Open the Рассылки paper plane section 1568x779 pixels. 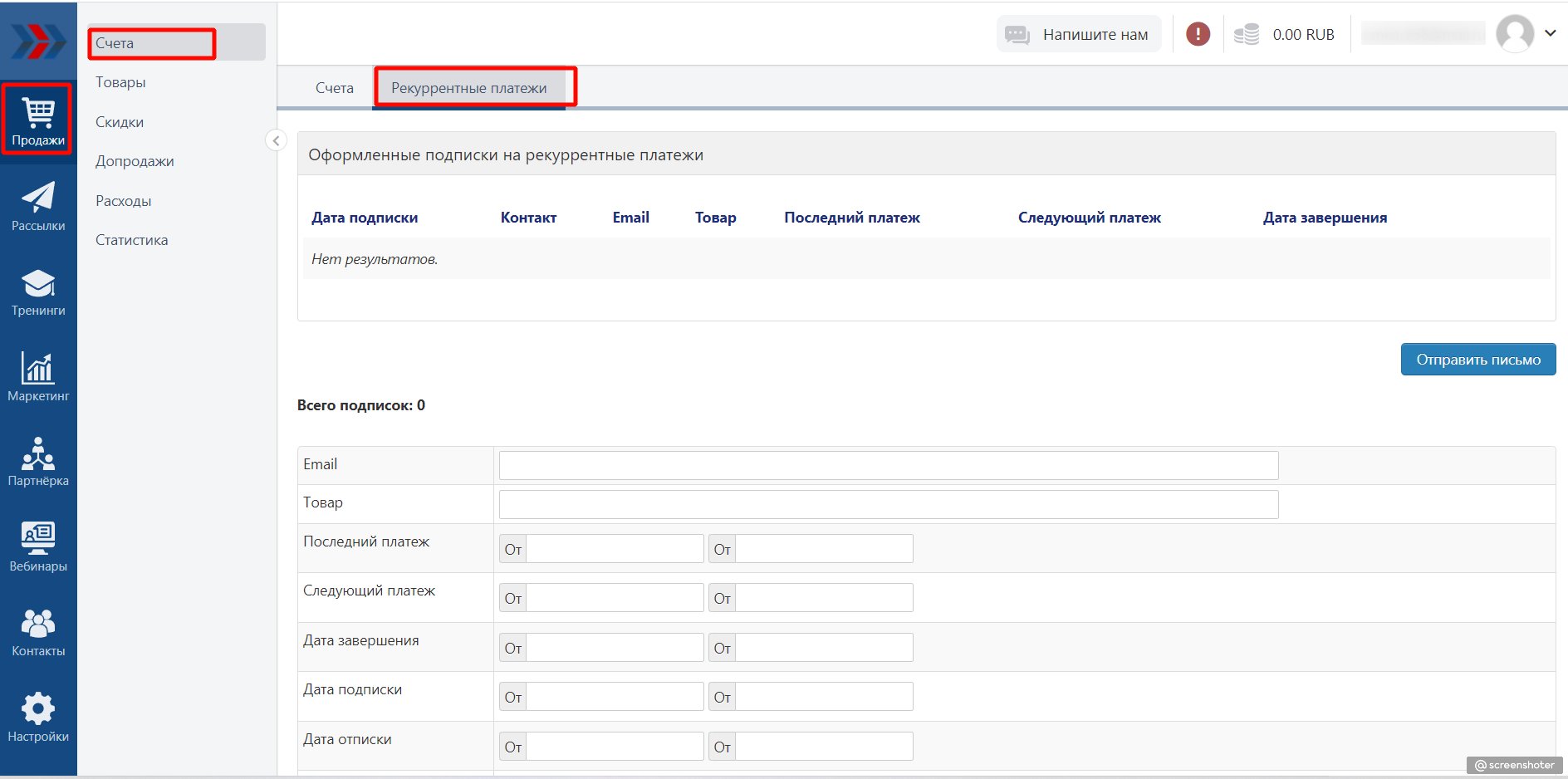click(38, 206)
